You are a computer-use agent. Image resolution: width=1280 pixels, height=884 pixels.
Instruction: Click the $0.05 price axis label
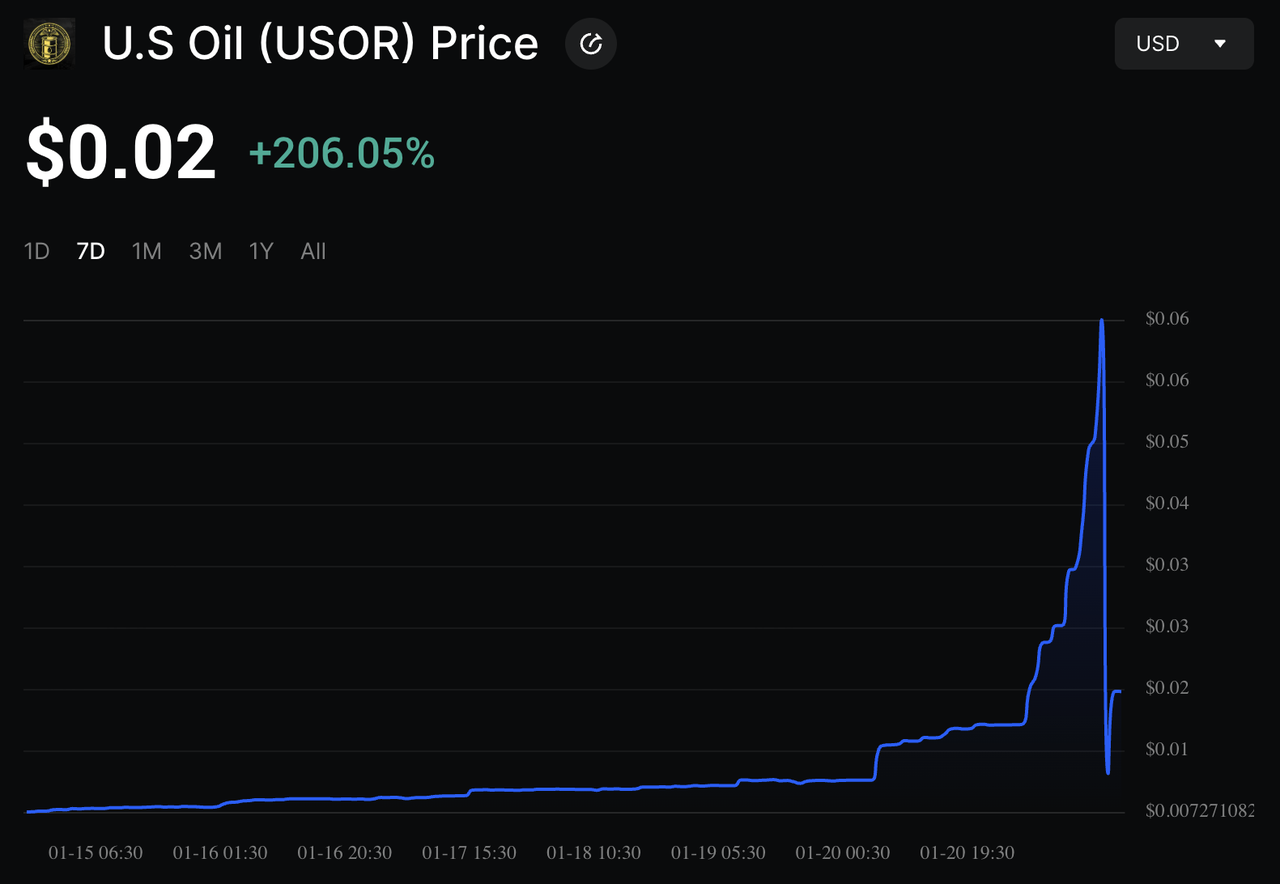1167,442
